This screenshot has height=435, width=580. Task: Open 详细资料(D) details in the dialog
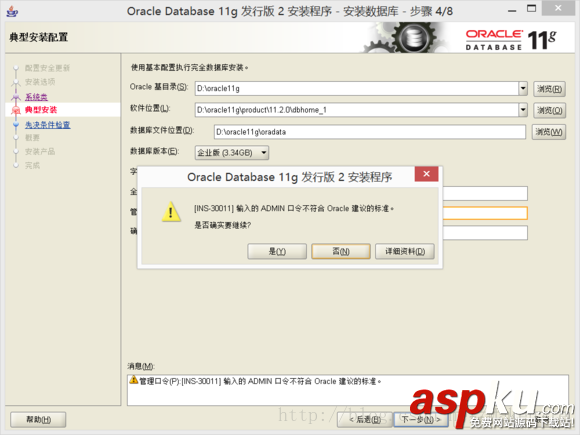click(x=405, y=252)
